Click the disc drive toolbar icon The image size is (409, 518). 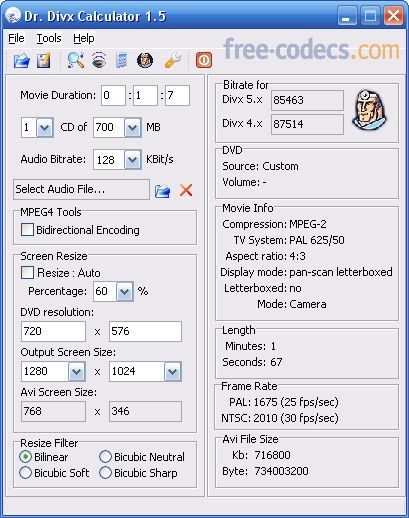coord(99,60)
